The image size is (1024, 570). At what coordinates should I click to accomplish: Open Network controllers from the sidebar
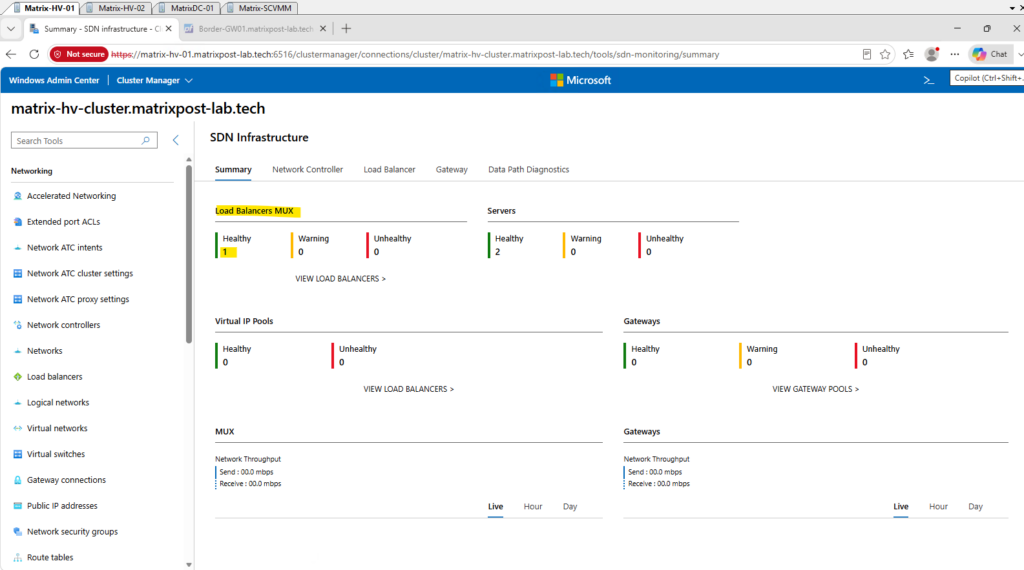click(63, 325)
